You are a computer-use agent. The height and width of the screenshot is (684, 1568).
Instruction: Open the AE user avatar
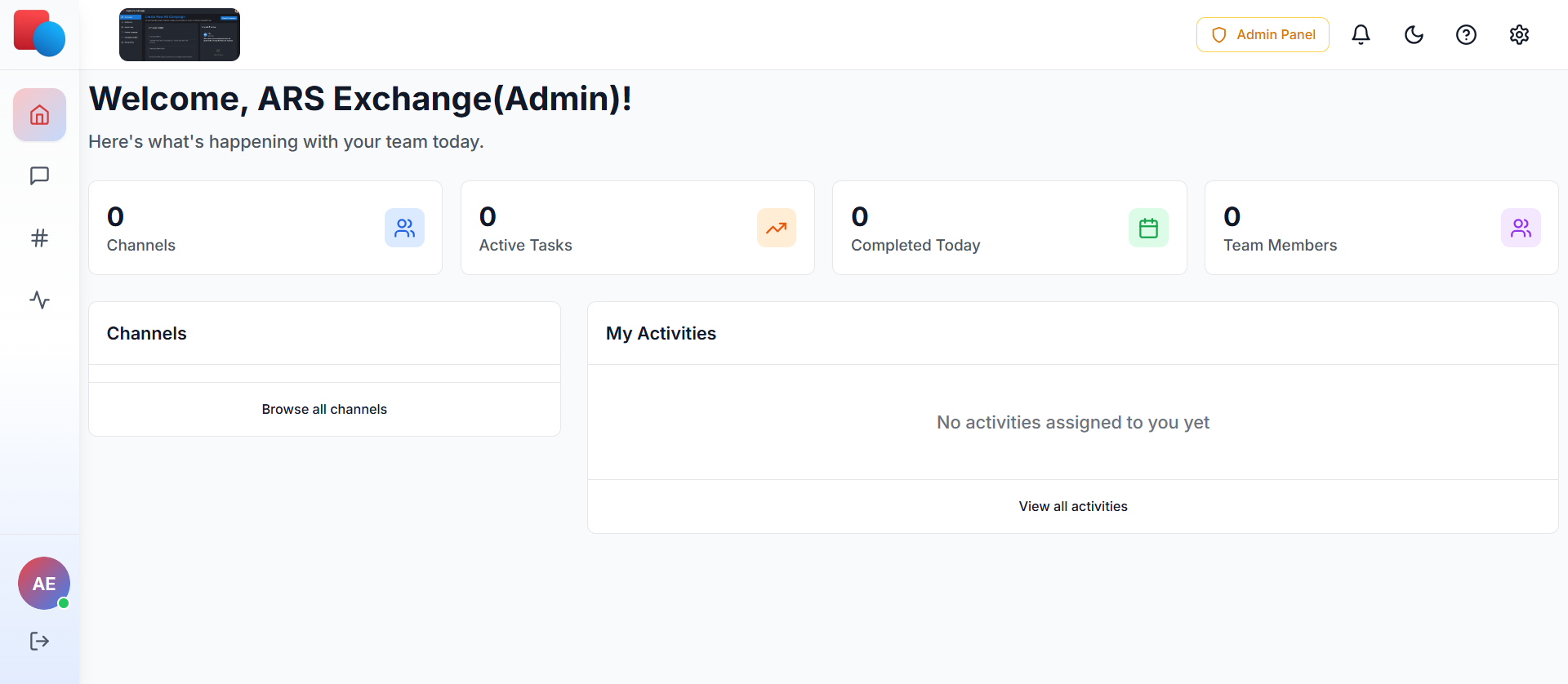pos(44,583)
